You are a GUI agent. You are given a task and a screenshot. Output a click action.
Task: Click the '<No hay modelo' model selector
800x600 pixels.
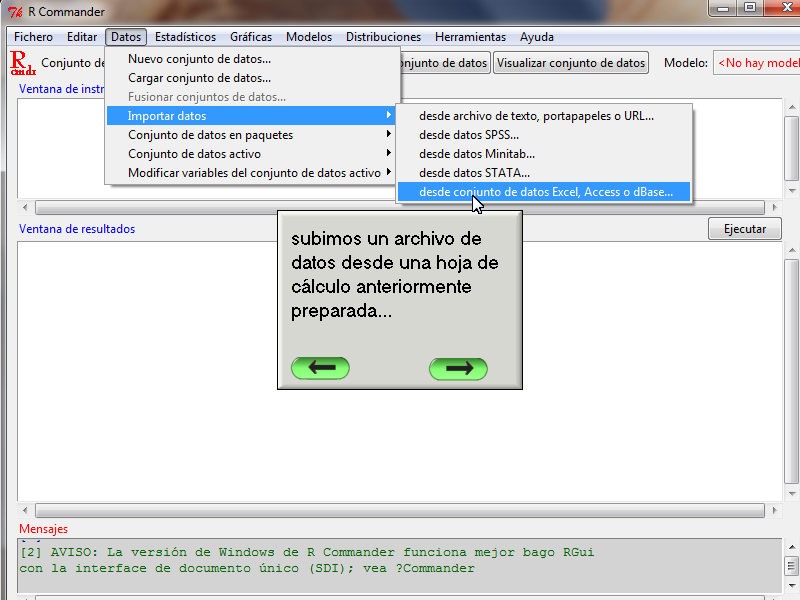pos(757,63)
